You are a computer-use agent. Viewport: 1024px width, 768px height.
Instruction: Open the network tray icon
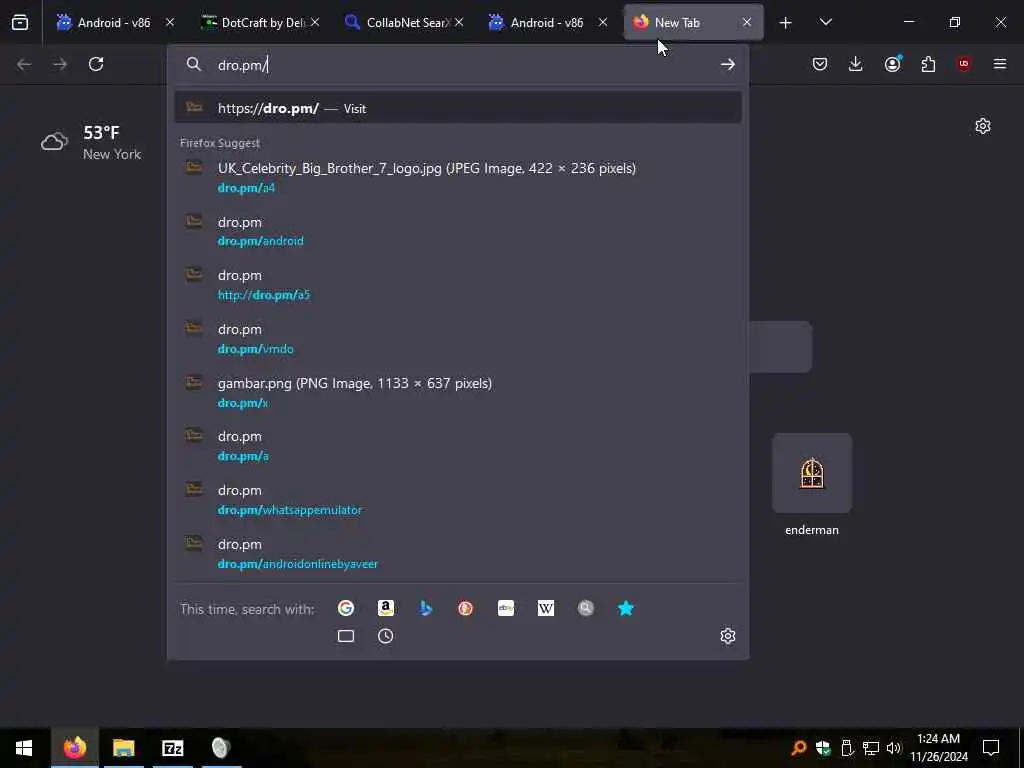[x=871, y=748]
